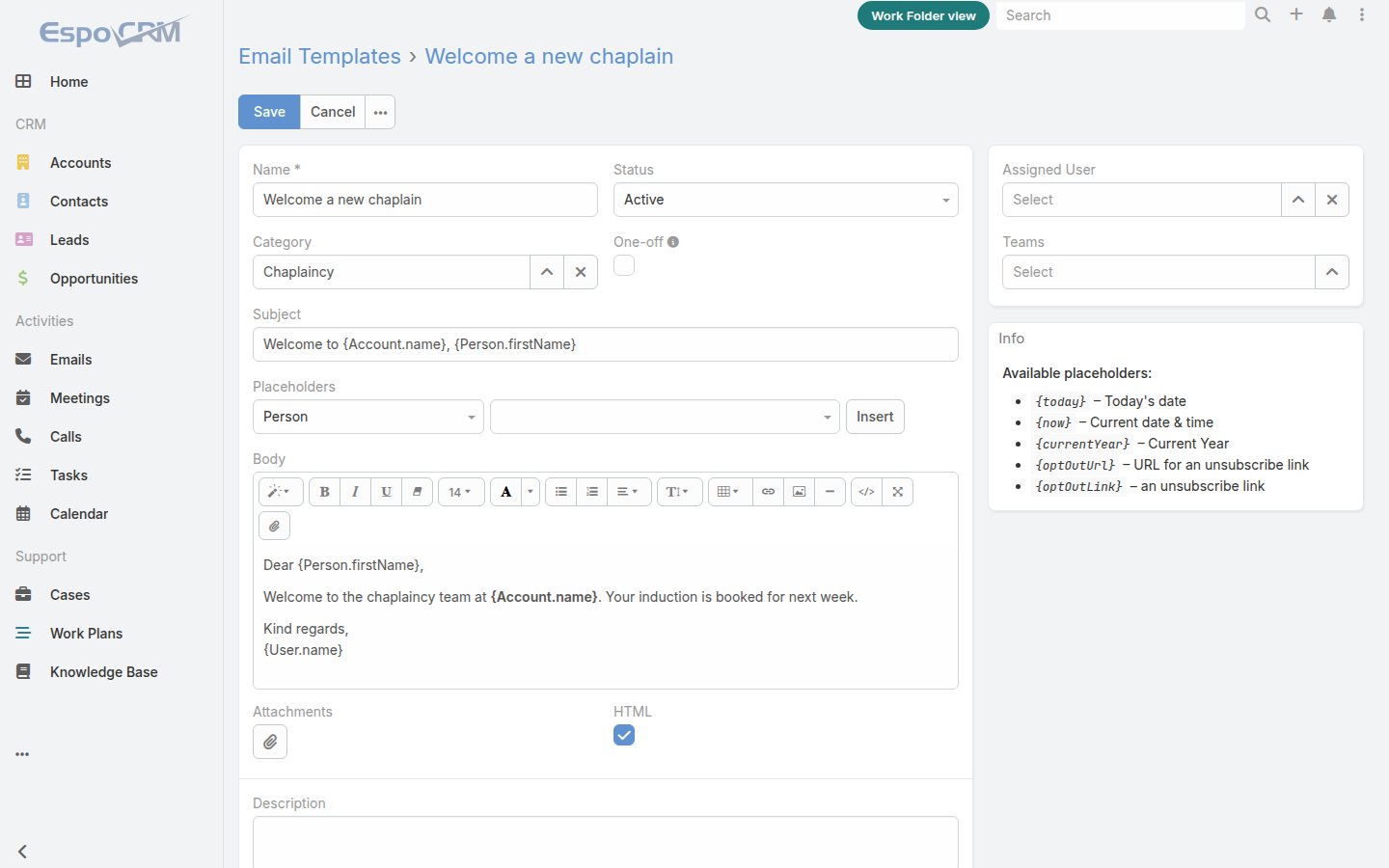This screenshot has height=868, width=1389.
Task: Insert a link in the body
Action: point(768,492)
